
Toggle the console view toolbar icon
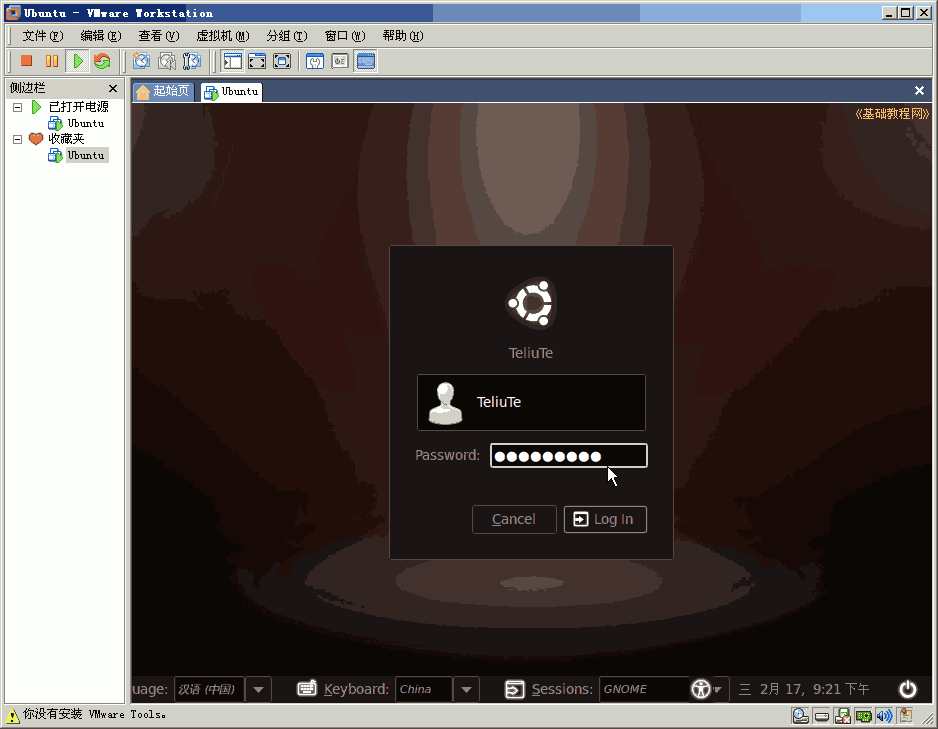366,61
